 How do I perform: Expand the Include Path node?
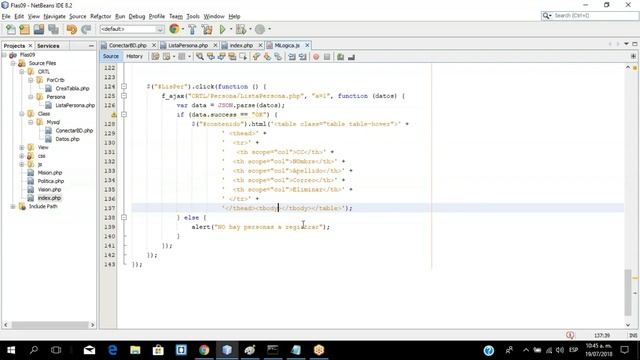[13, 207]
